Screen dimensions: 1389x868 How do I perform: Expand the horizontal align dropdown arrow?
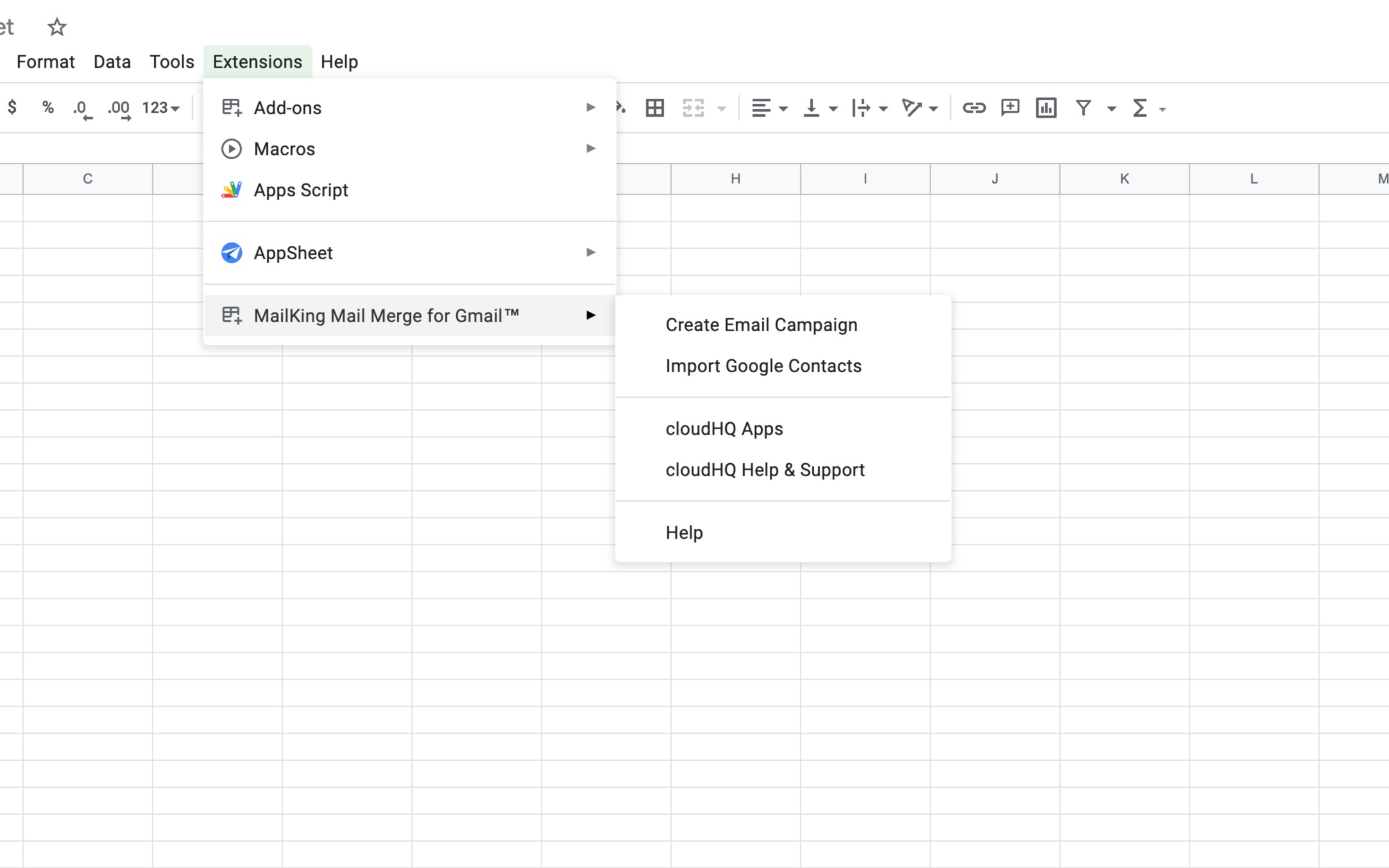point(783,108)
